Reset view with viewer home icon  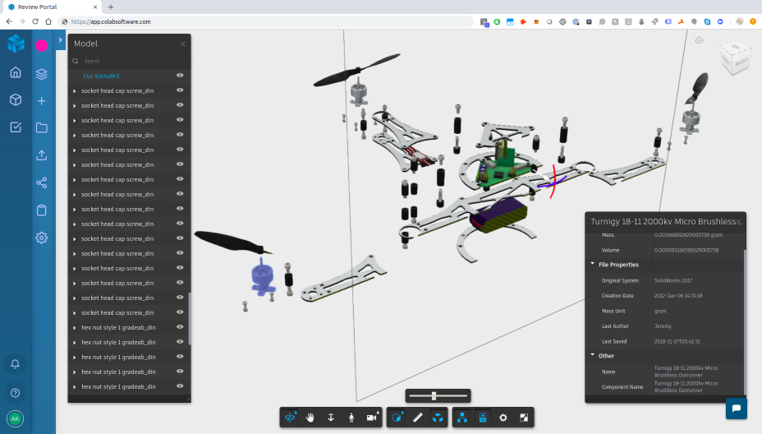pyautogui.click(x=699, y=40)
